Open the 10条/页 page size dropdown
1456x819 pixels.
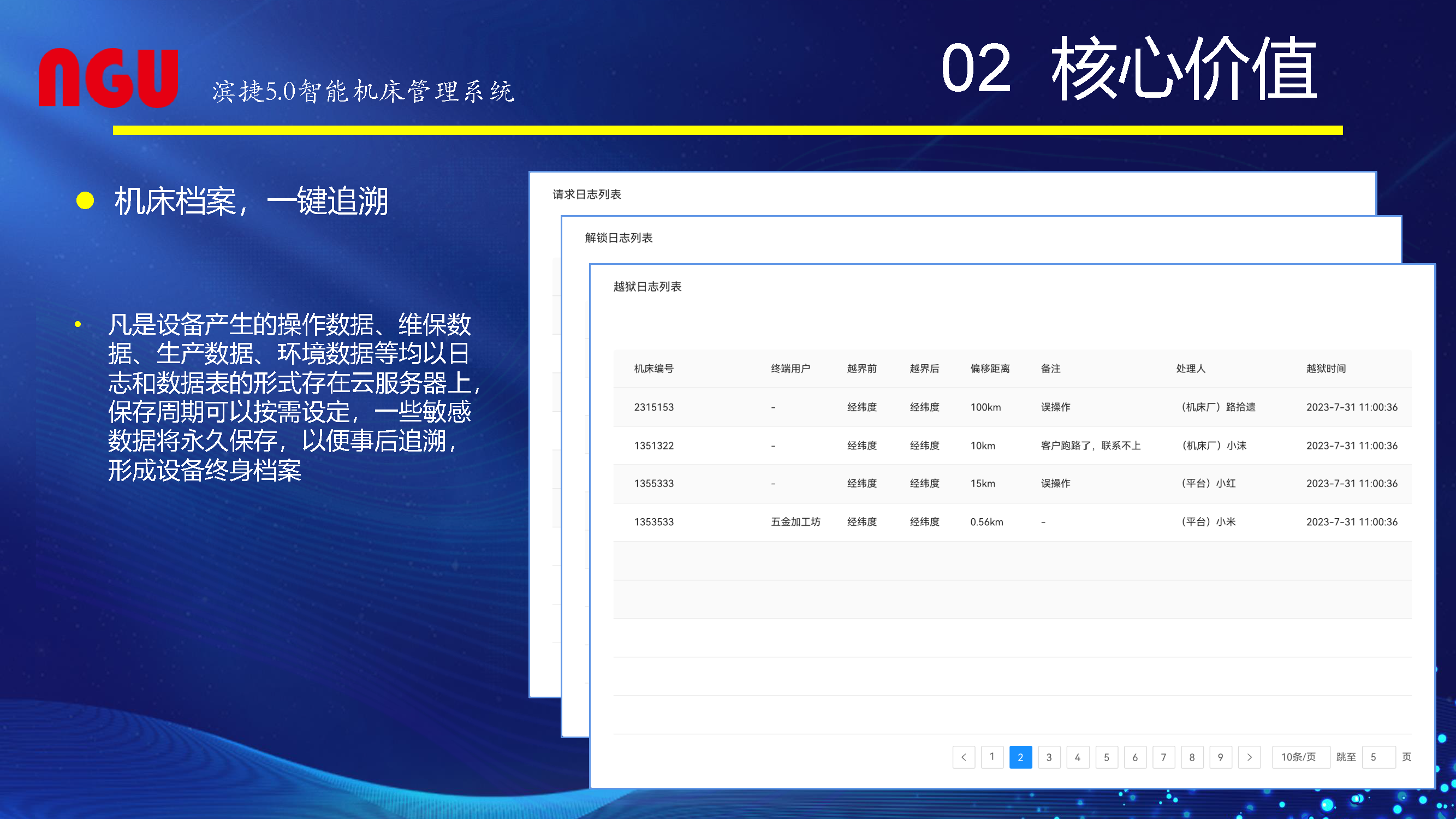coord(1300,757)
